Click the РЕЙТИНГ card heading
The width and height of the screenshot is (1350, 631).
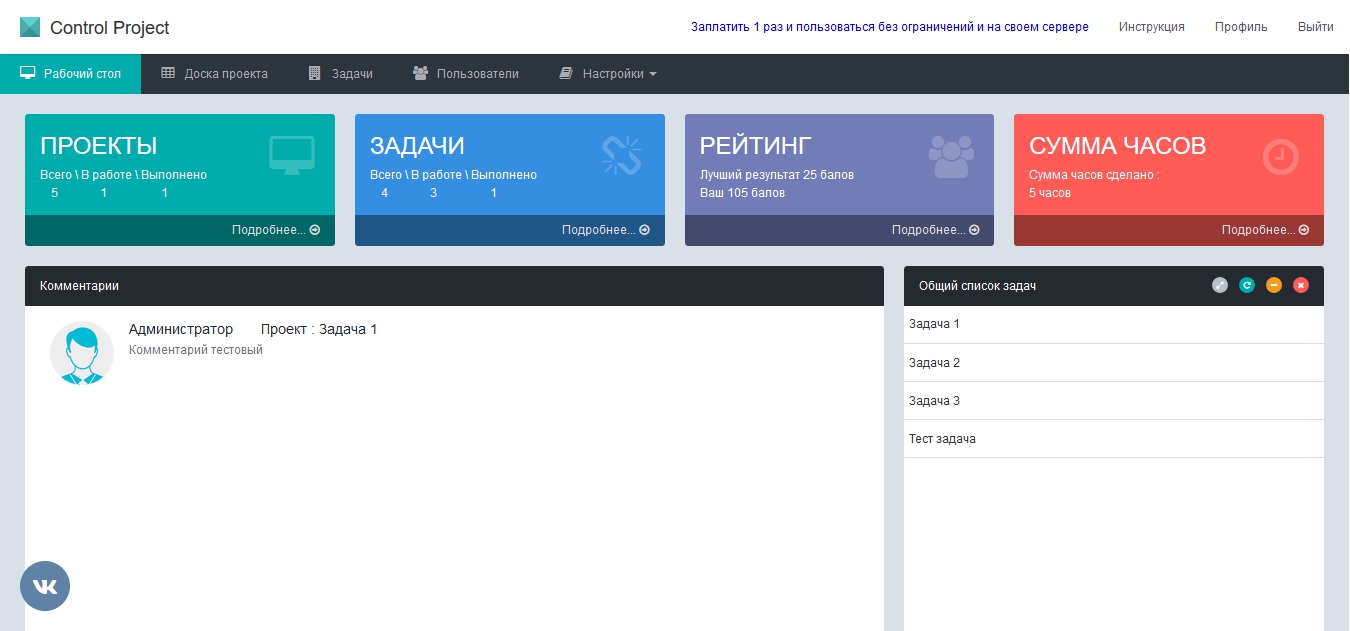coord(756,146)
